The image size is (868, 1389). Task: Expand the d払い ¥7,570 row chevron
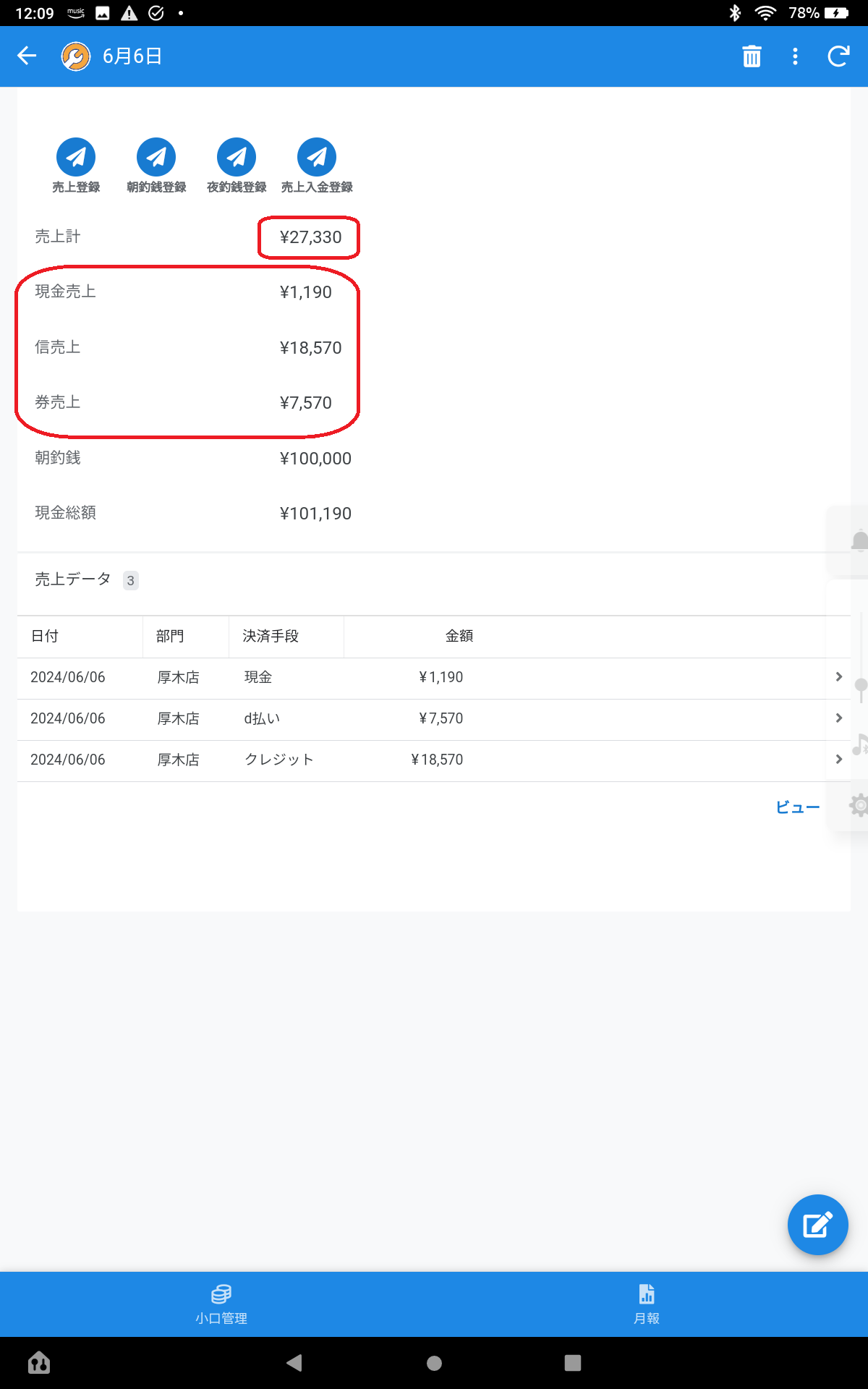(838, 718)
